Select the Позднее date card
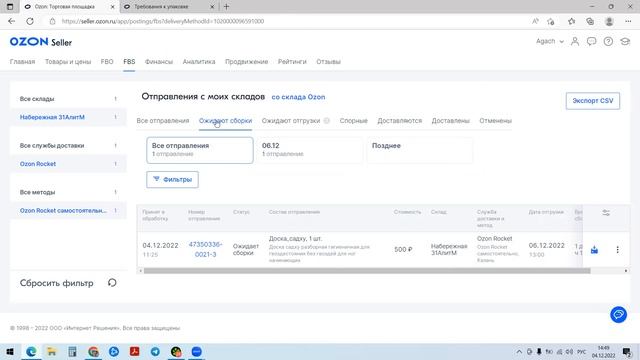This screenshot has height=360, width=640. (420, 150)
